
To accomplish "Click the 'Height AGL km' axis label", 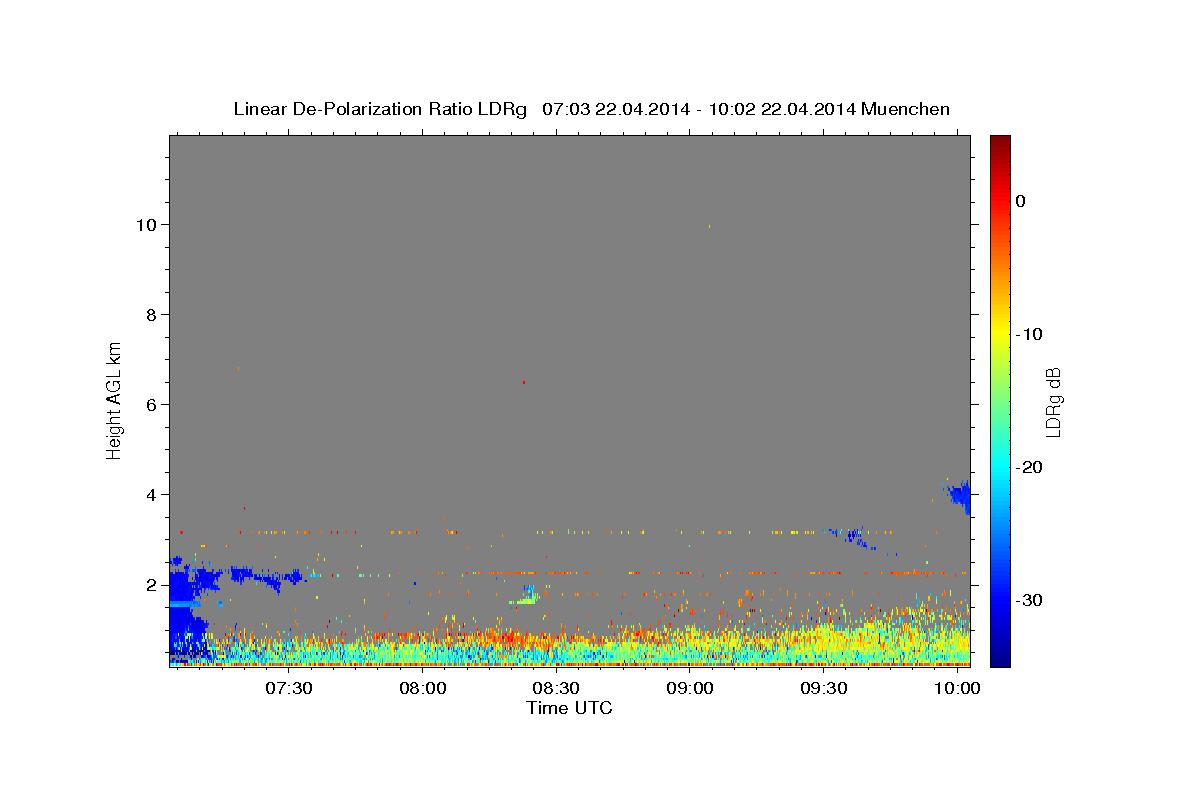I will (x=114, y=399).
